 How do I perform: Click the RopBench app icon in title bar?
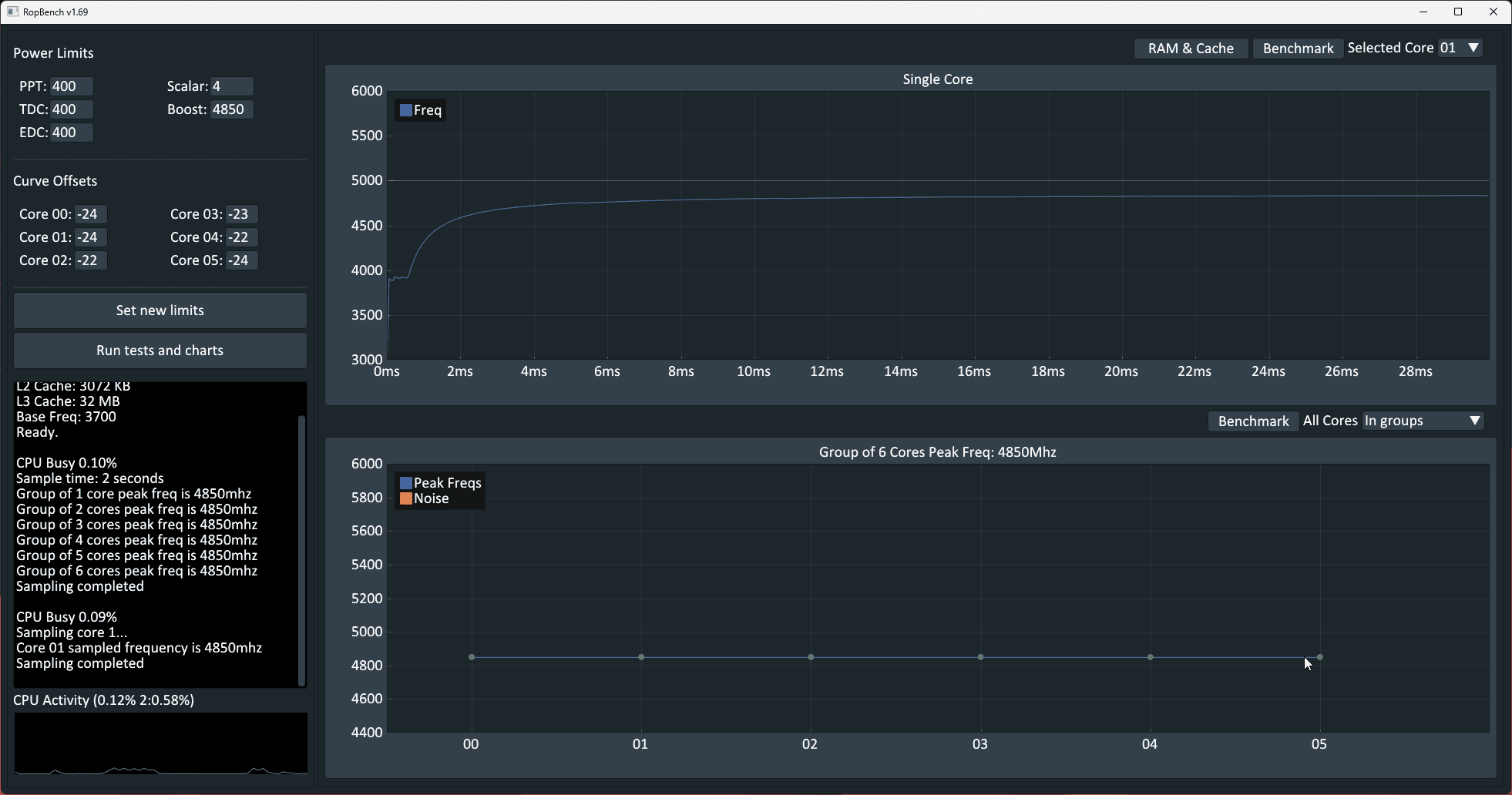pyautogui.click(x=12, y=12)
